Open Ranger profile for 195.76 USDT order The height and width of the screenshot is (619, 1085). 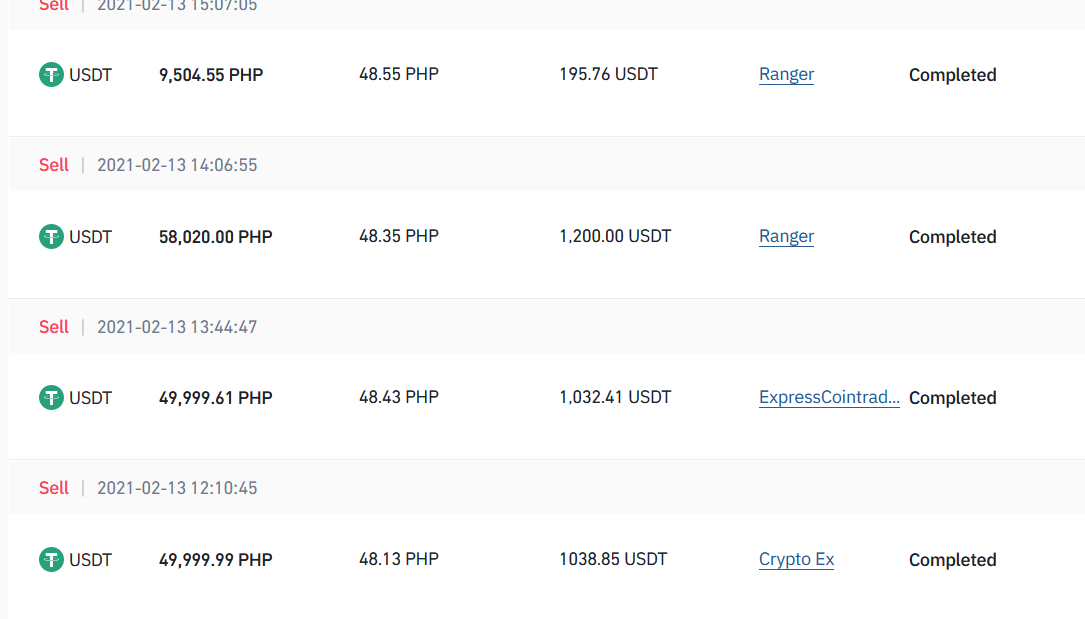pyautogui.click(x=786, y=74)
